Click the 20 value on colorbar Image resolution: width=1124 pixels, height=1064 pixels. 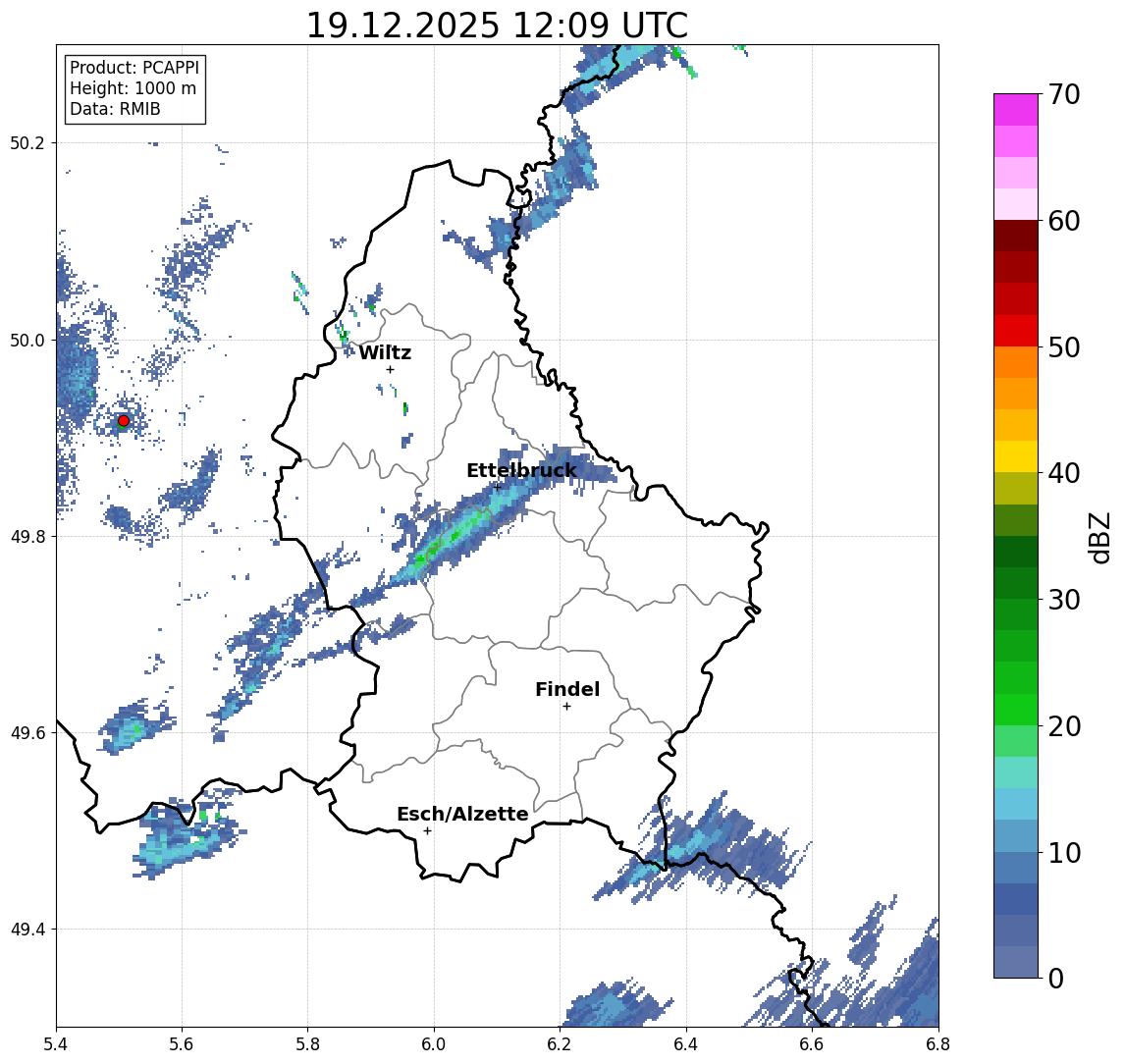(1063, 725)
